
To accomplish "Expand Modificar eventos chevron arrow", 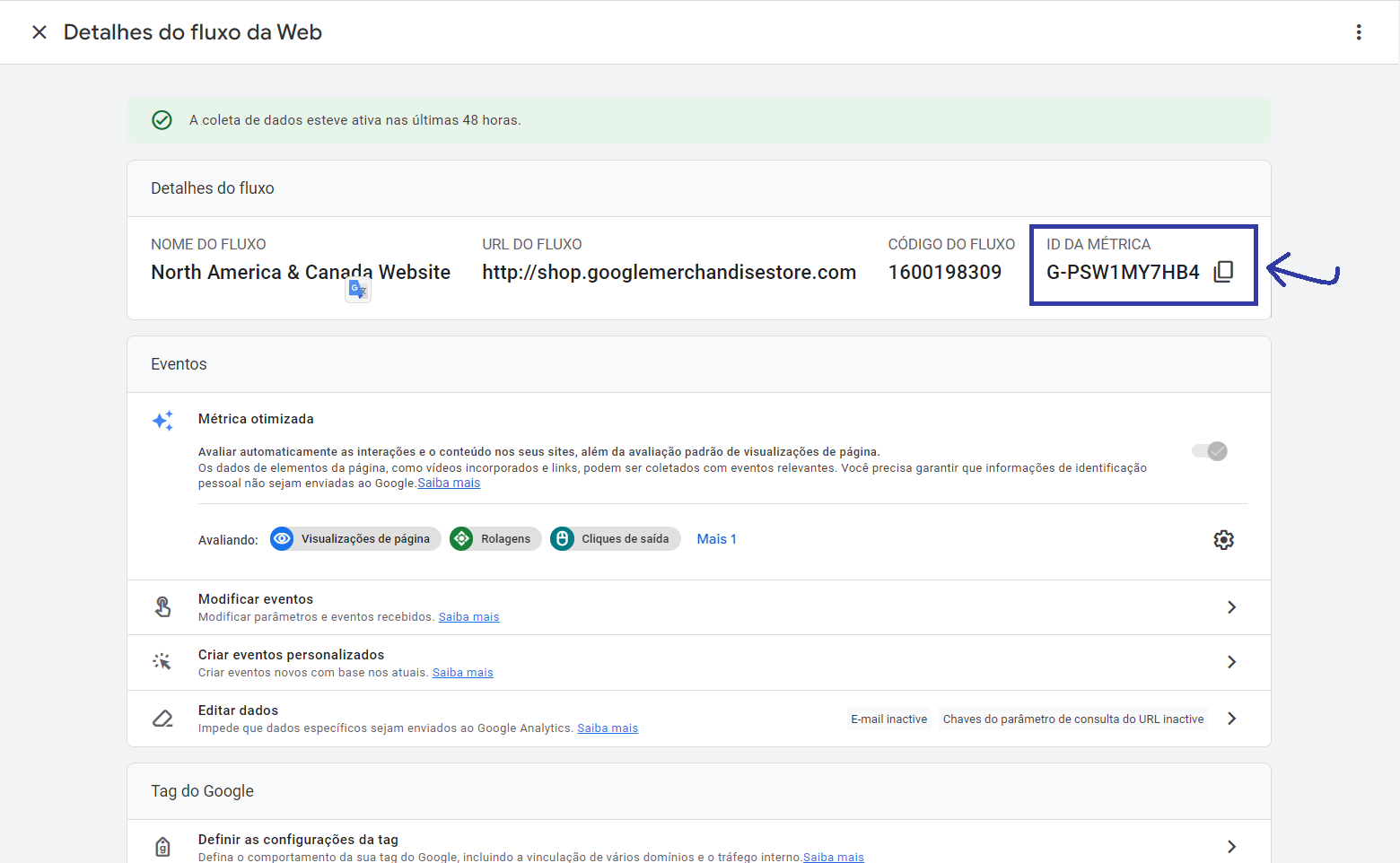I will tap(1232, 607).
